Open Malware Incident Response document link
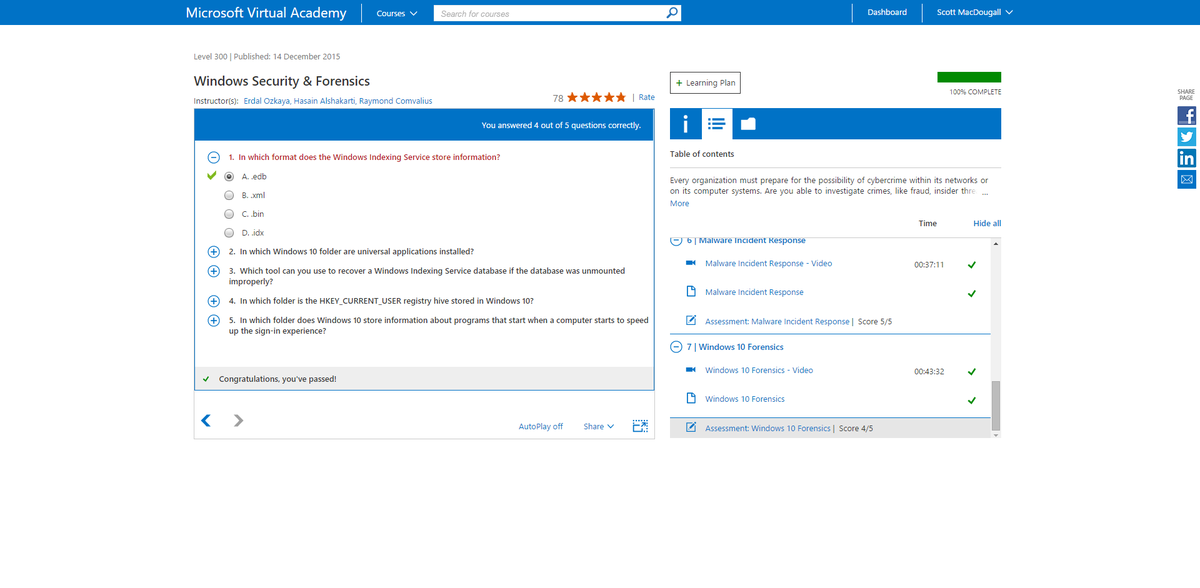The image size is (1200, 588). [x=754, y=292]
